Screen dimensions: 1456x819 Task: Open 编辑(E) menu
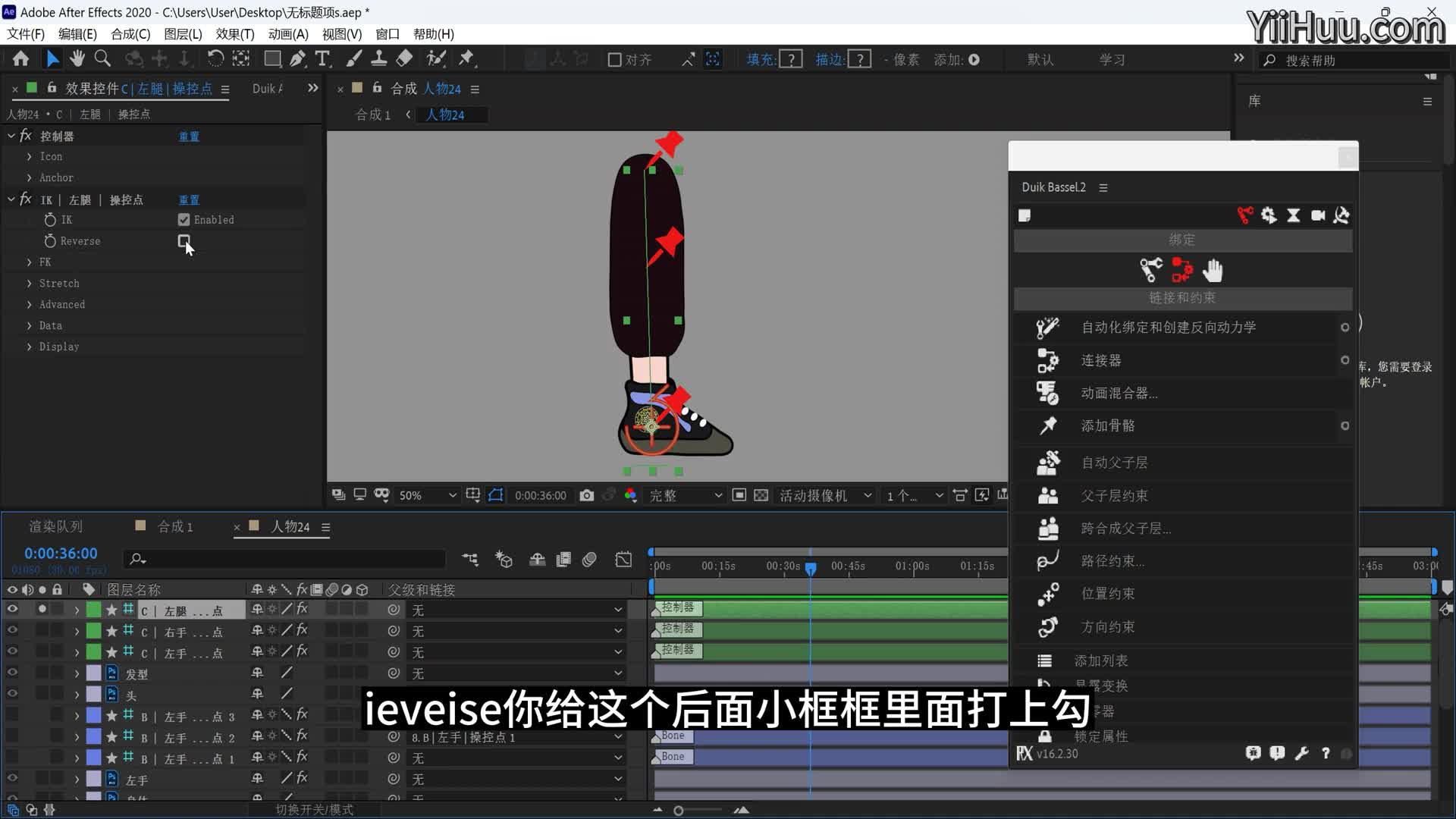tap(77, 34)
